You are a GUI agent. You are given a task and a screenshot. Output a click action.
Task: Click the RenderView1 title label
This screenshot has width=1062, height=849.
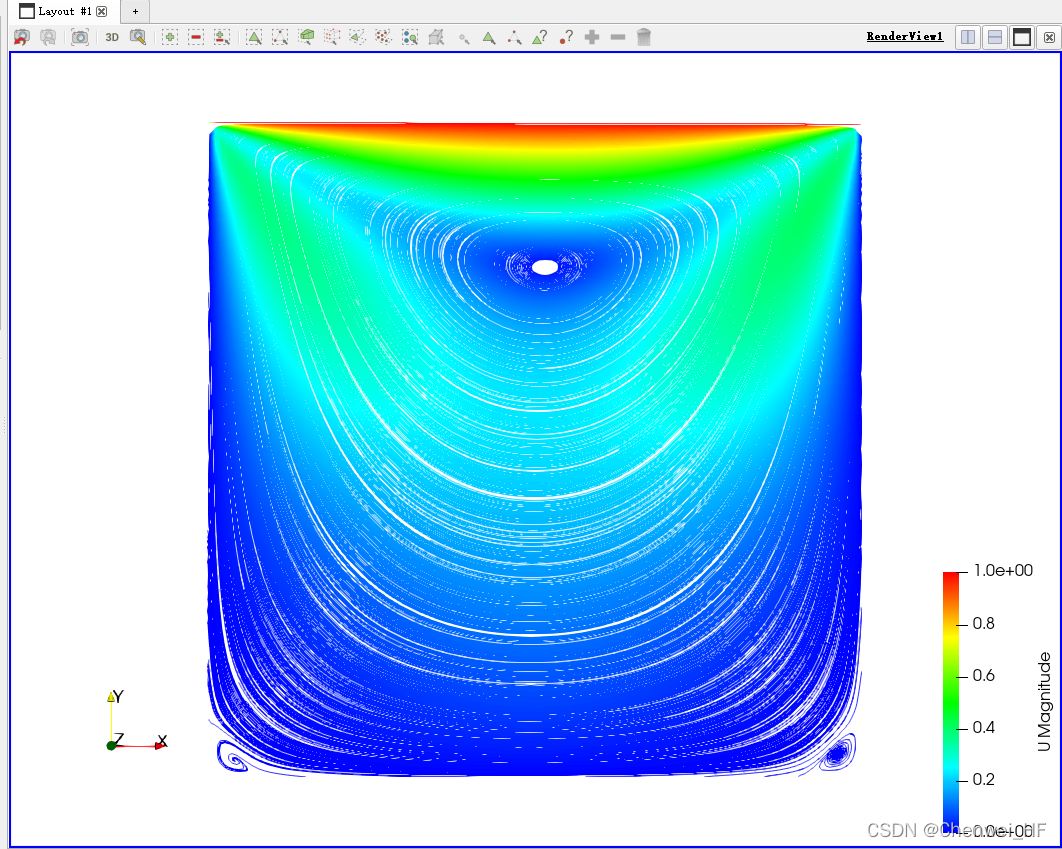click(905, 37)
